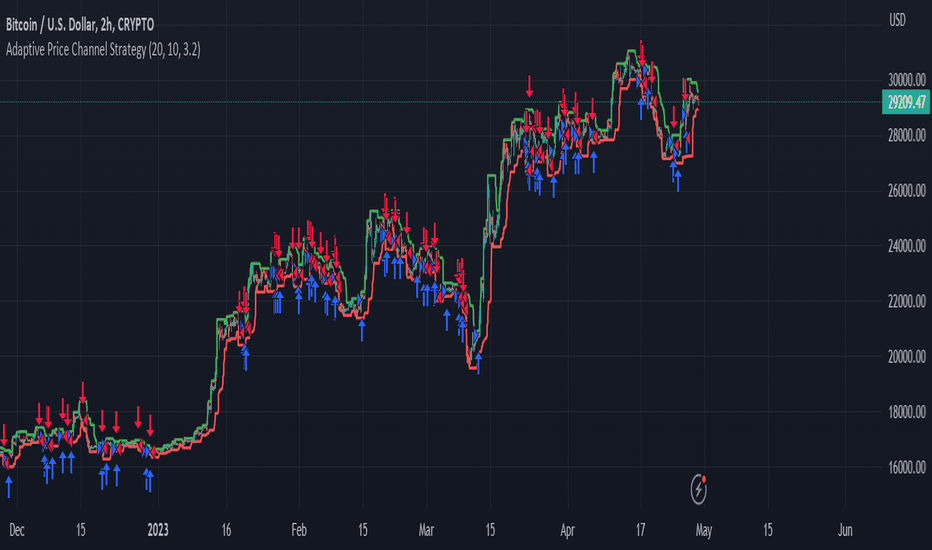Click the 2023 label on time axis
The image size is (932, 550).
[x=158, y=530]
